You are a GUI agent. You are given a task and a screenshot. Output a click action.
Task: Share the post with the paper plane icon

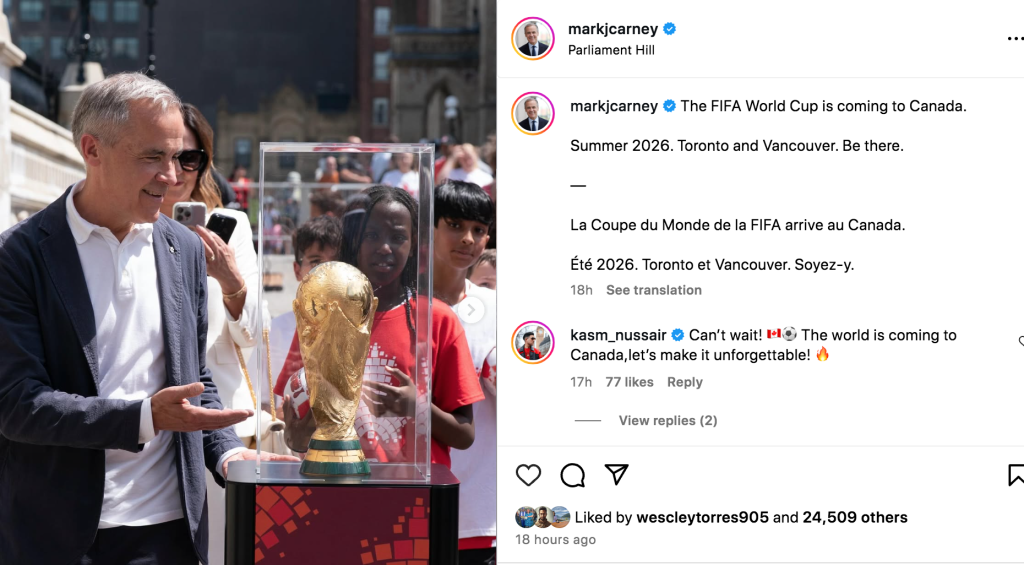tap(616, 474)
